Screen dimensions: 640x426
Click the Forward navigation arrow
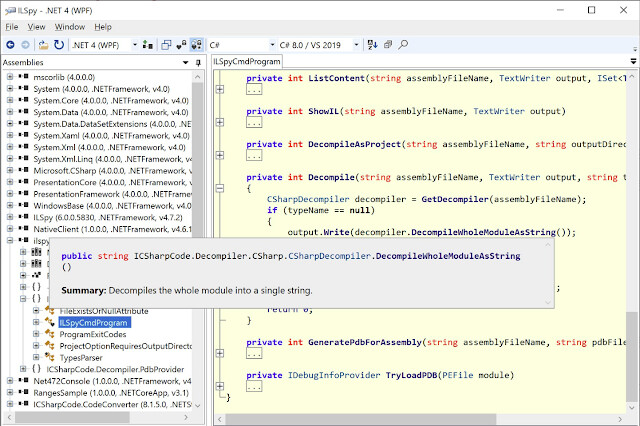pyautogui.click(x=25, y=44)
